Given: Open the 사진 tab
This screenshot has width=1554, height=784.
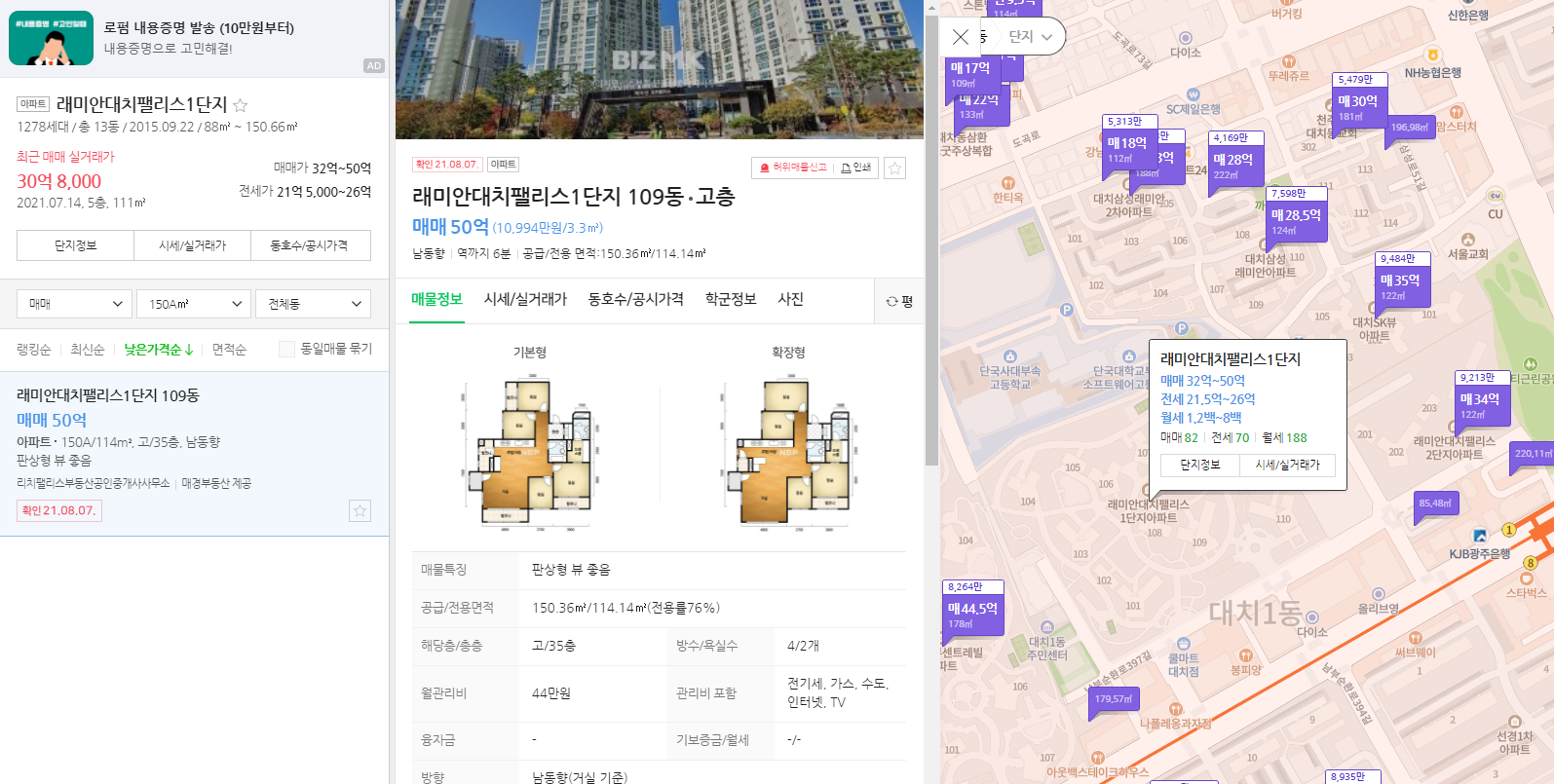Looking at the screenshot, I should pyautogui.click(x=790, y=299).
